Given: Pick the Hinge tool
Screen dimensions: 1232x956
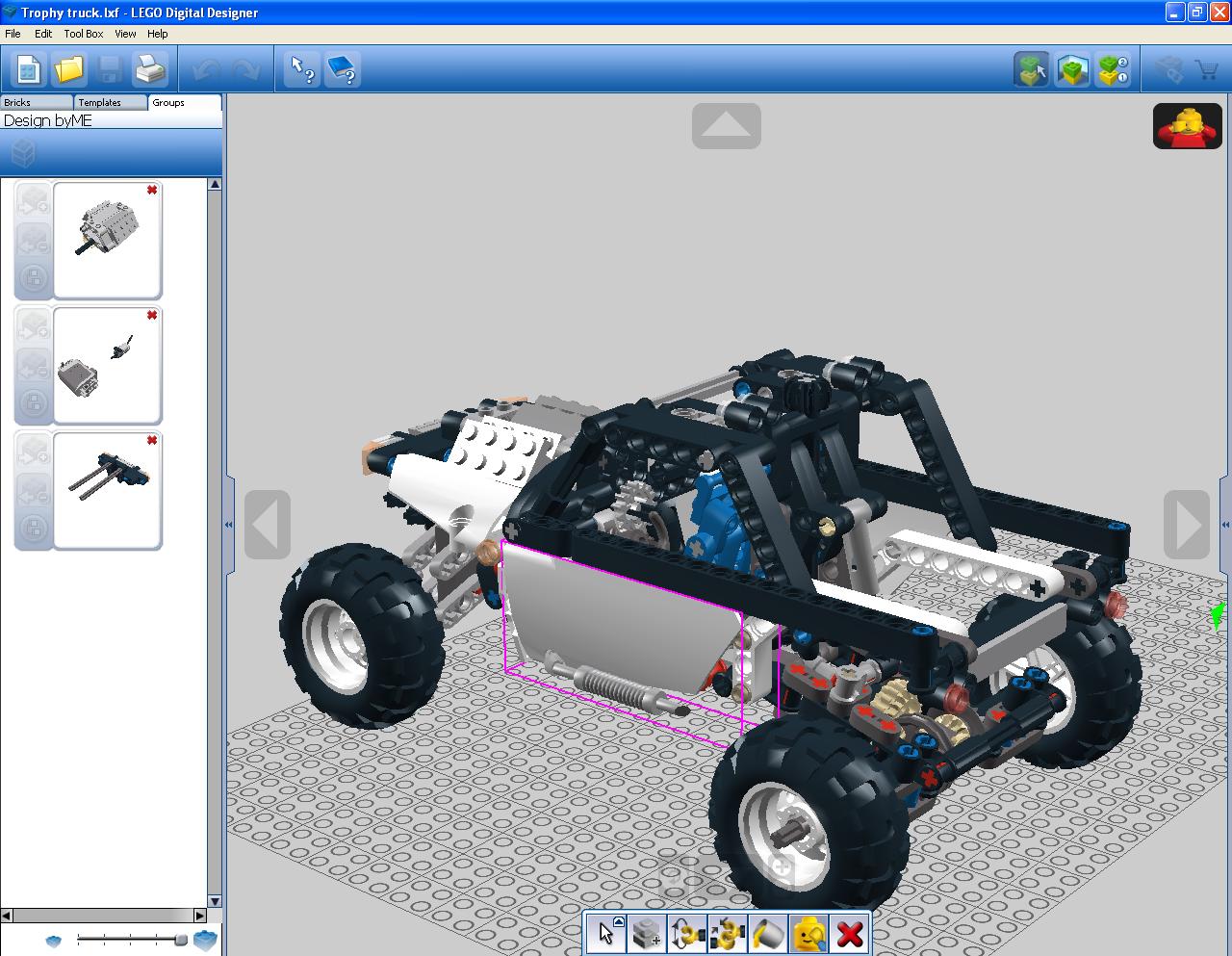Looking at the screenshot, I should (687, 934).
